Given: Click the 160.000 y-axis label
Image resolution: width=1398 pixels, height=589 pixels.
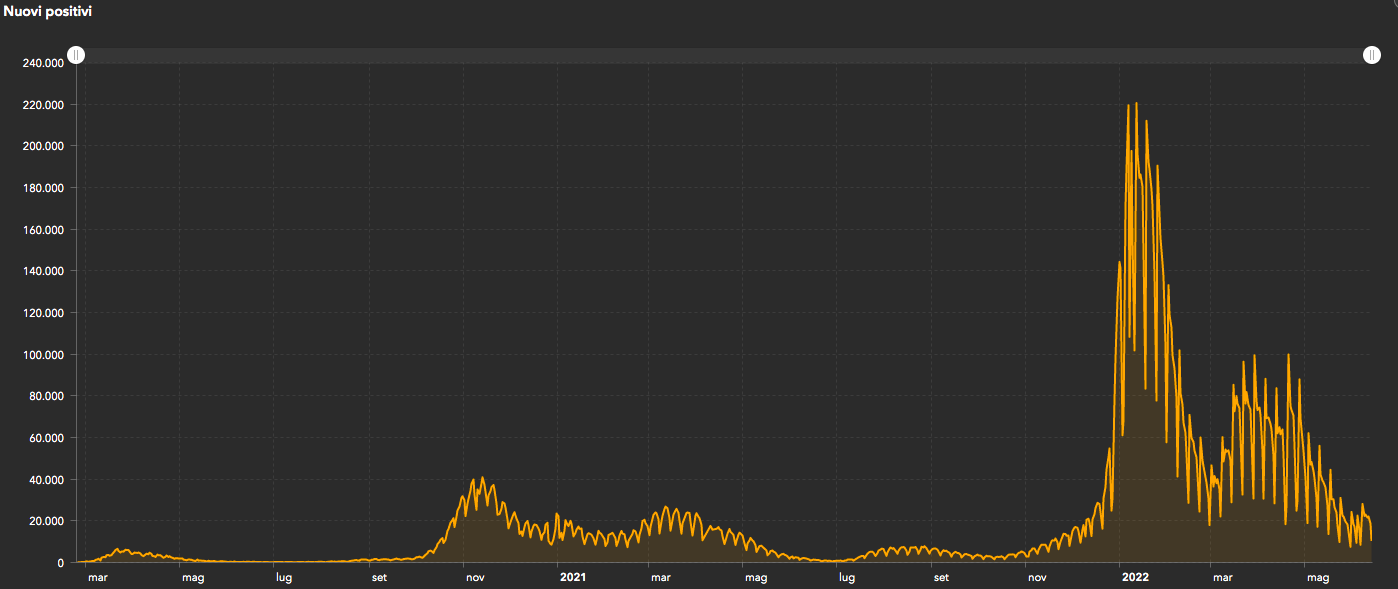Looking at the screenshot, I should pos(43,230).
